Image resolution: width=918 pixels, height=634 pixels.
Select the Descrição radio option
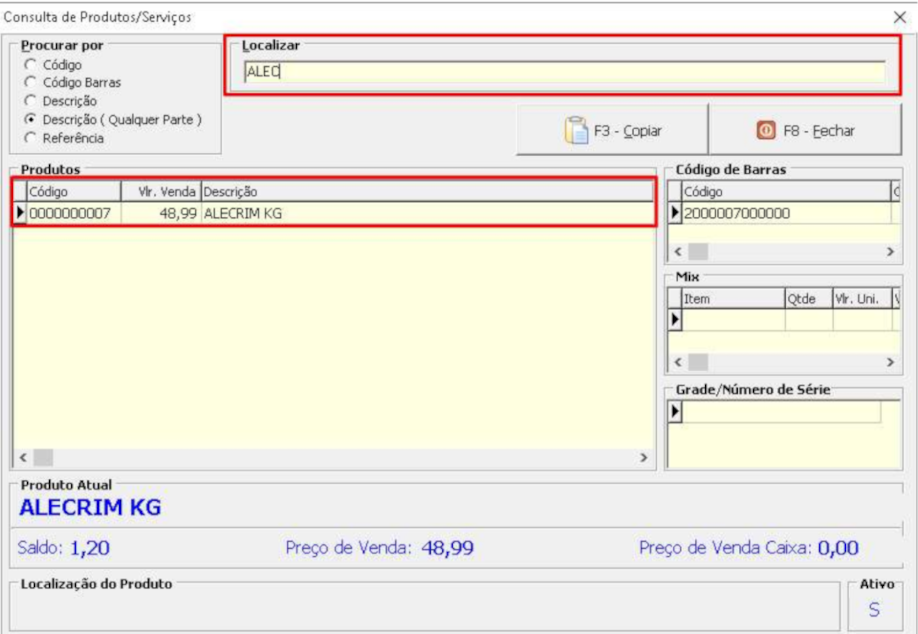tap(30, 101)
